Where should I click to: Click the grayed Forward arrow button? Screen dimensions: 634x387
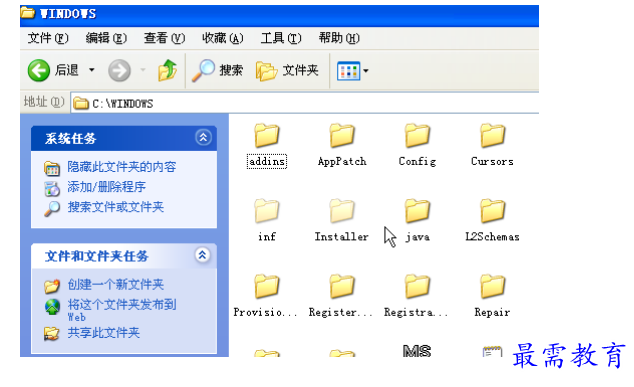point(119,70)
